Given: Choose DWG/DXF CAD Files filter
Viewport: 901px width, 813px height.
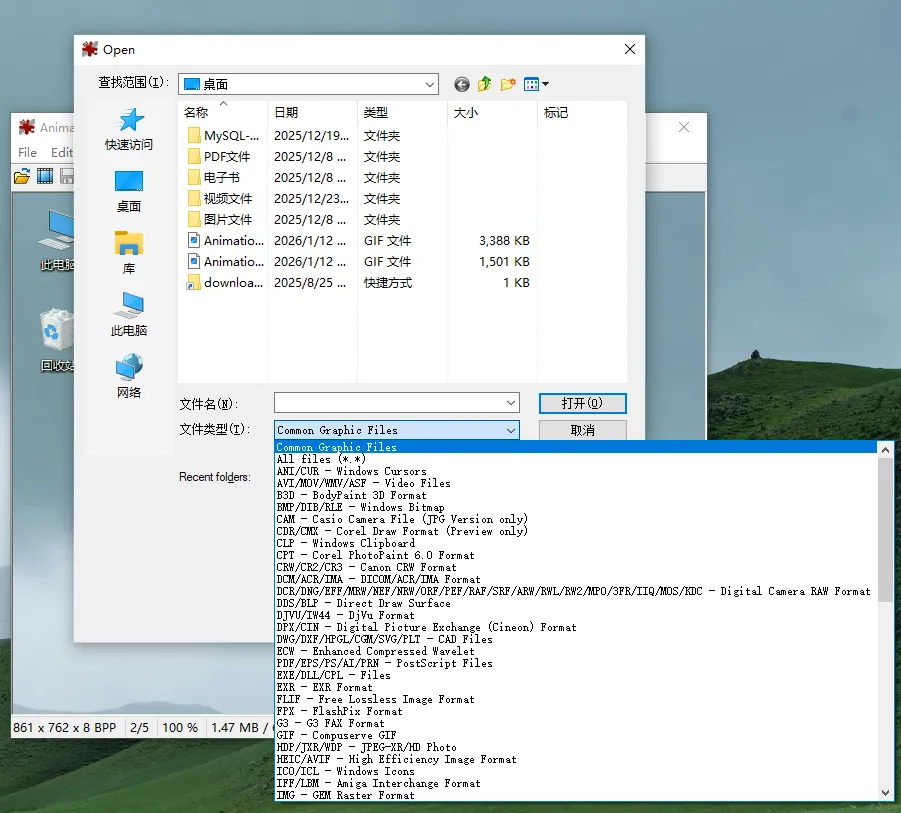Looking at the screenshot, I should point(576,639).
